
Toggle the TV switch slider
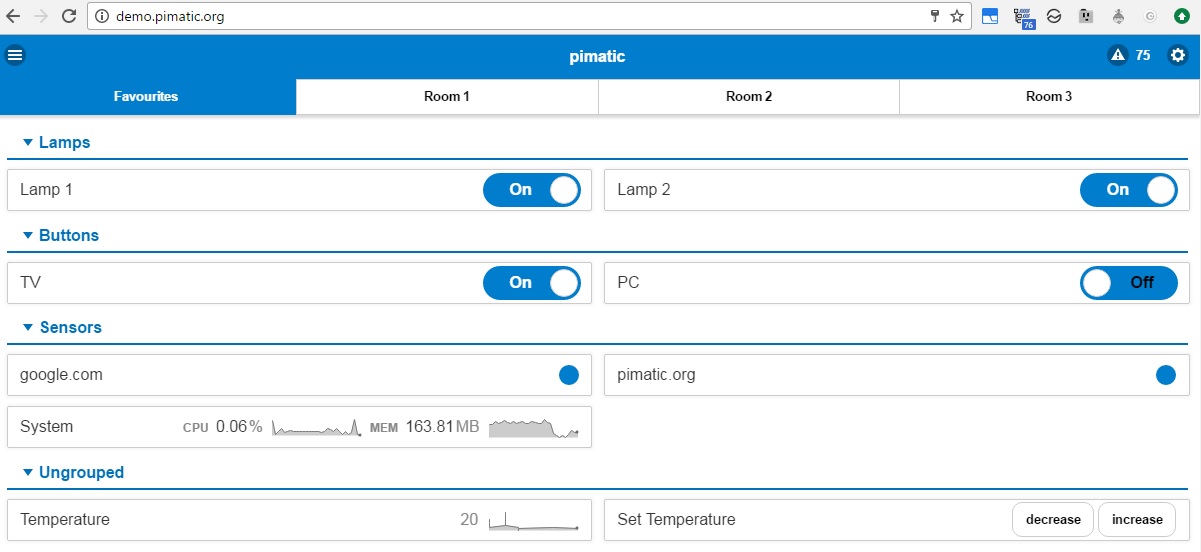[531, 283]
